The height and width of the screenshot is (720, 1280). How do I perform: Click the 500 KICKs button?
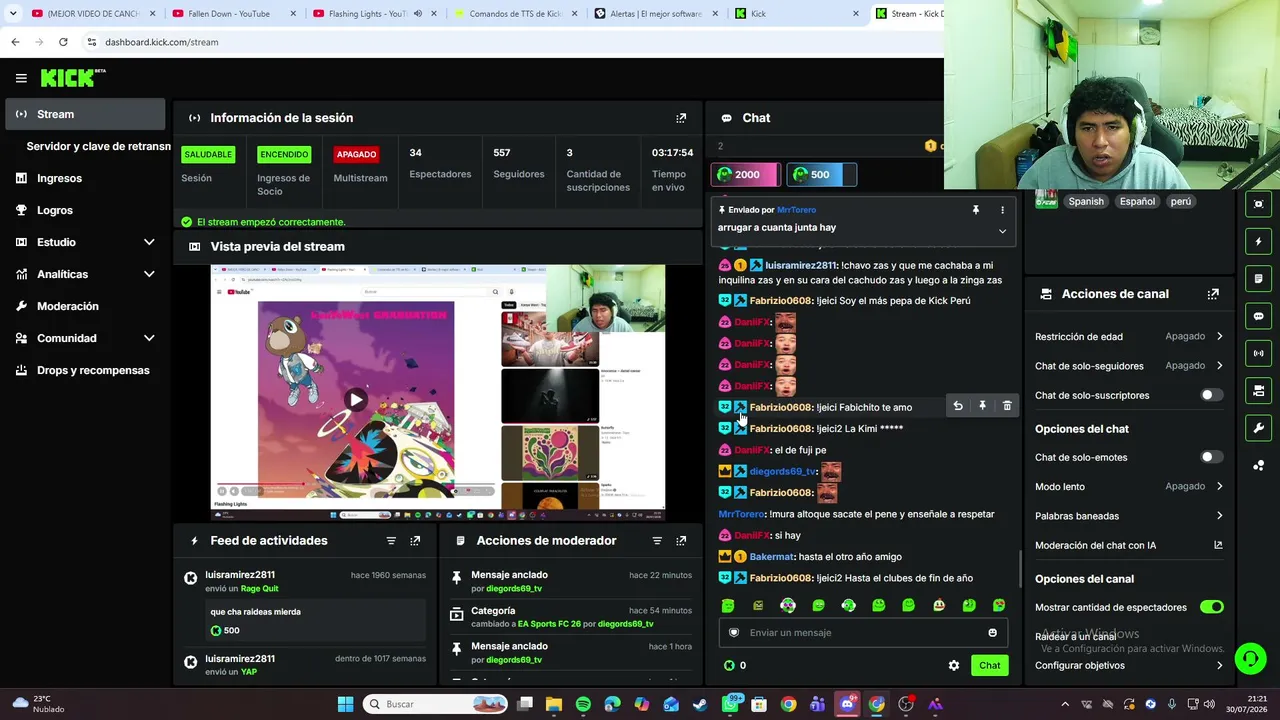(x=821, y=175)
